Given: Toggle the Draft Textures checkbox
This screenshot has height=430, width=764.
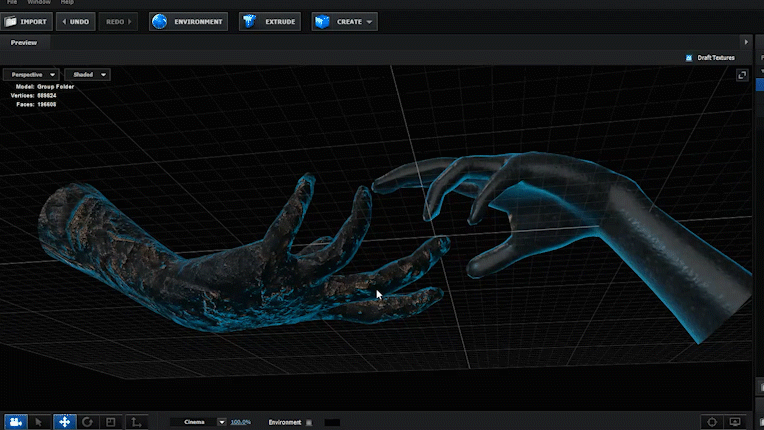Looking at the screenshot, I should click(689, 58).
